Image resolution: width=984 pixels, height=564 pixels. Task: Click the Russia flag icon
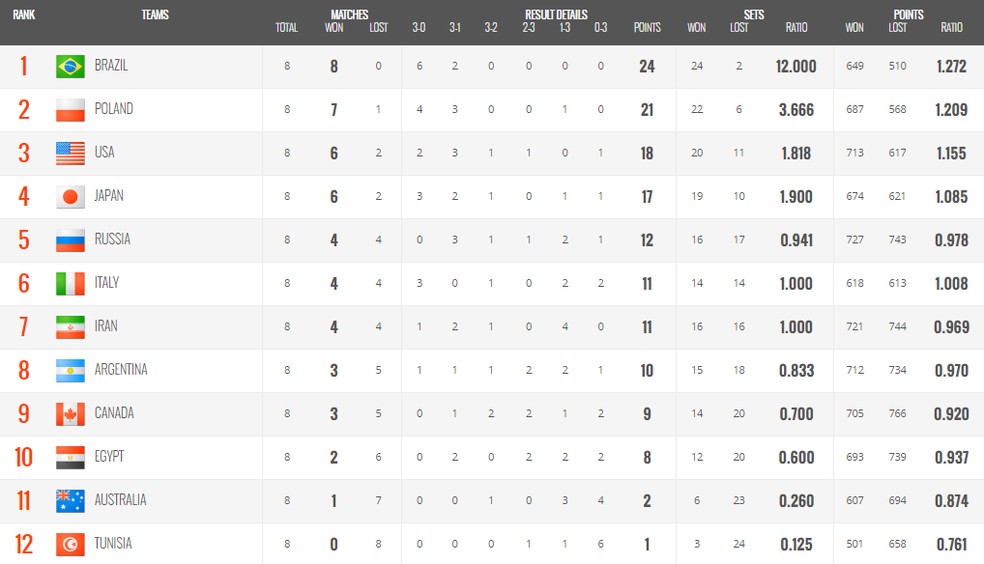coord(70,240)
